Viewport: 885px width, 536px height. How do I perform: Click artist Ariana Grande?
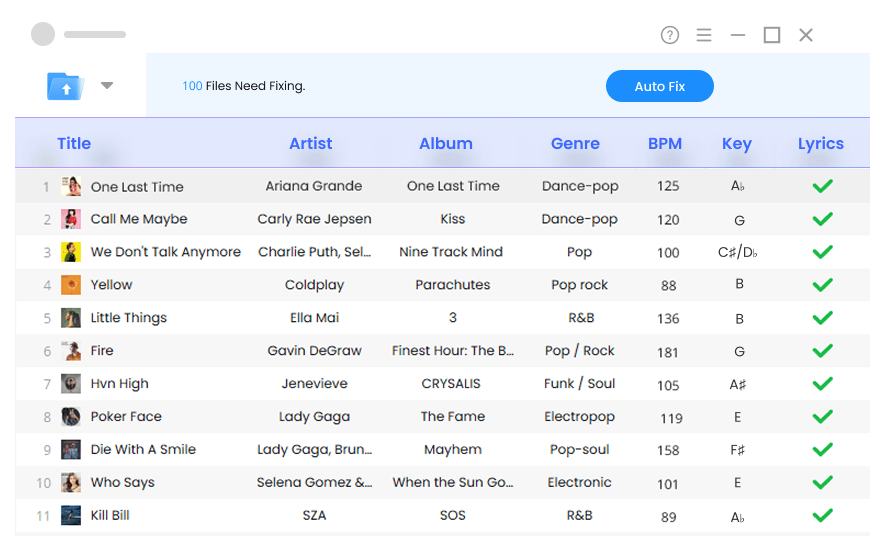tap(314, 186)
